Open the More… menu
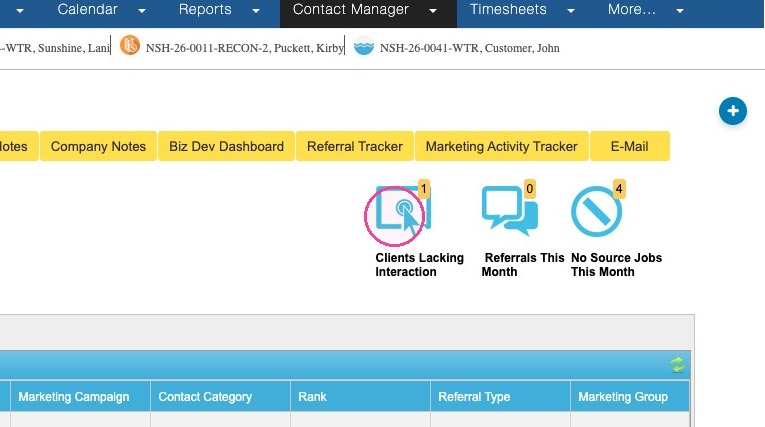Viewport: 765px width, 427px height. tap(631, 9)
